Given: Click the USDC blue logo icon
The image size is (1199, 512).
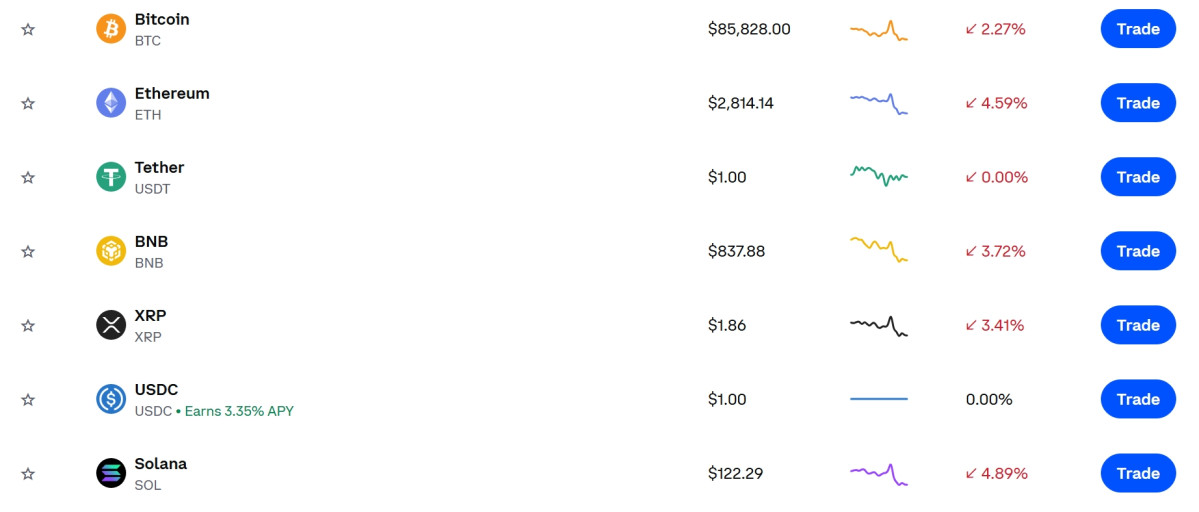Looking at the screenshot, I should [111, 399].
